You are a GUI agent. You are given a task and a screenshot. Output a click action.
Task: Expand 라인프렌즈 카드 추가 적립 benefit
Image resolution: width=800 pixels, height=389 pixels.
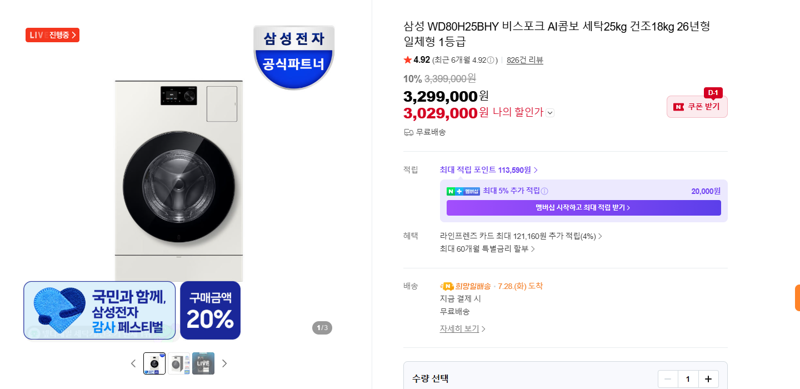pos(521,236)
